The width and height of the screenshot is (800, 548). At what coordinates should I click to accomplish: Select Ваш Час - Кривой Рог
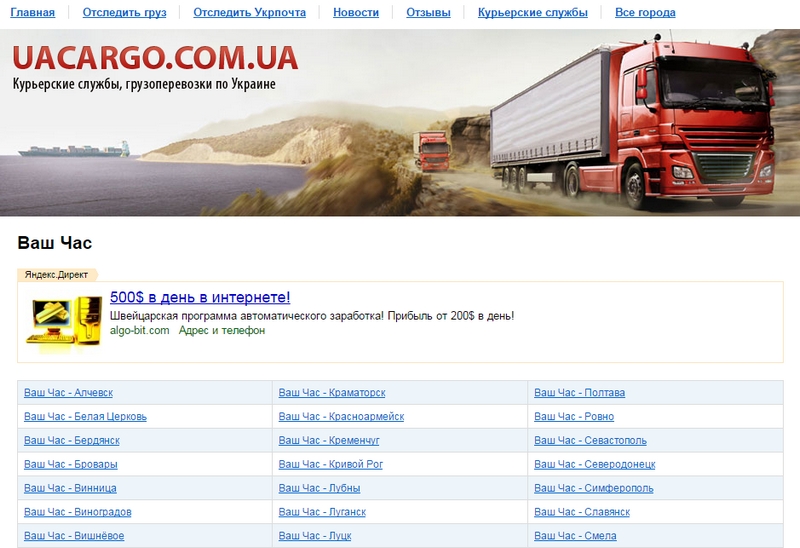[x=331, y=464]
